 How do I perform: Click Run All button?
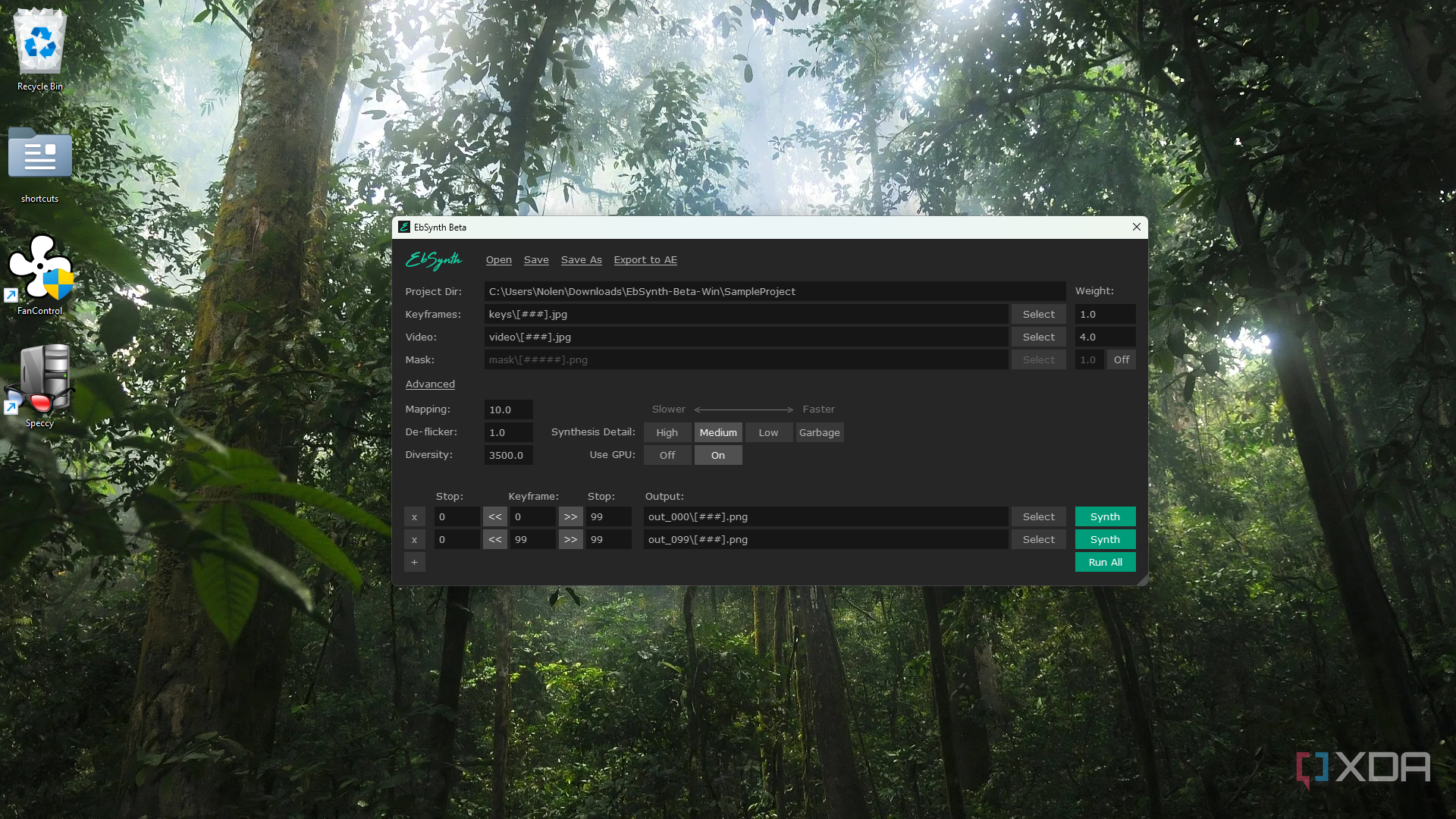[1106, 563]
